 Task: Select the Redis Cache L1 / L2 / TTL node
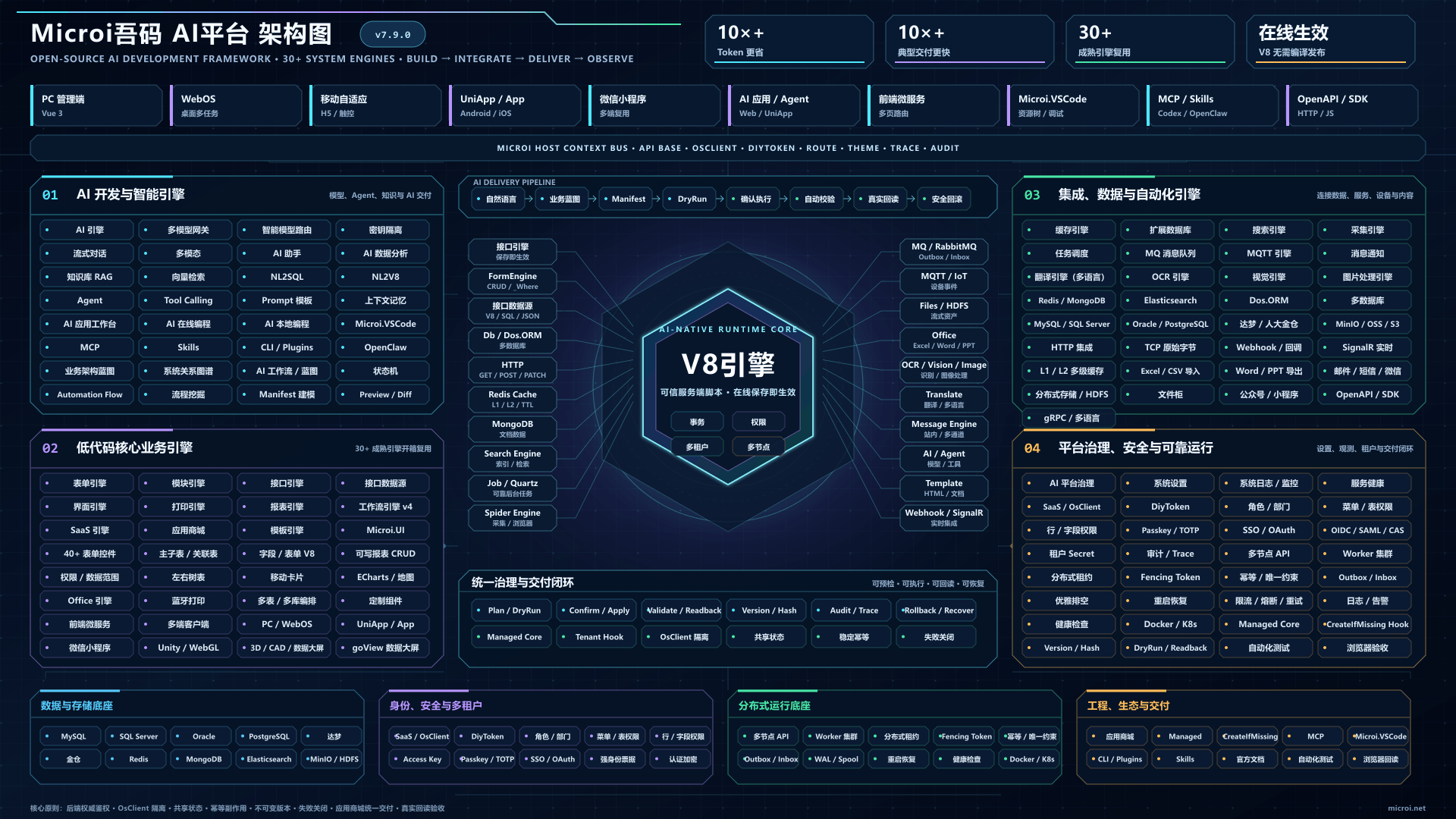[513, 400]
